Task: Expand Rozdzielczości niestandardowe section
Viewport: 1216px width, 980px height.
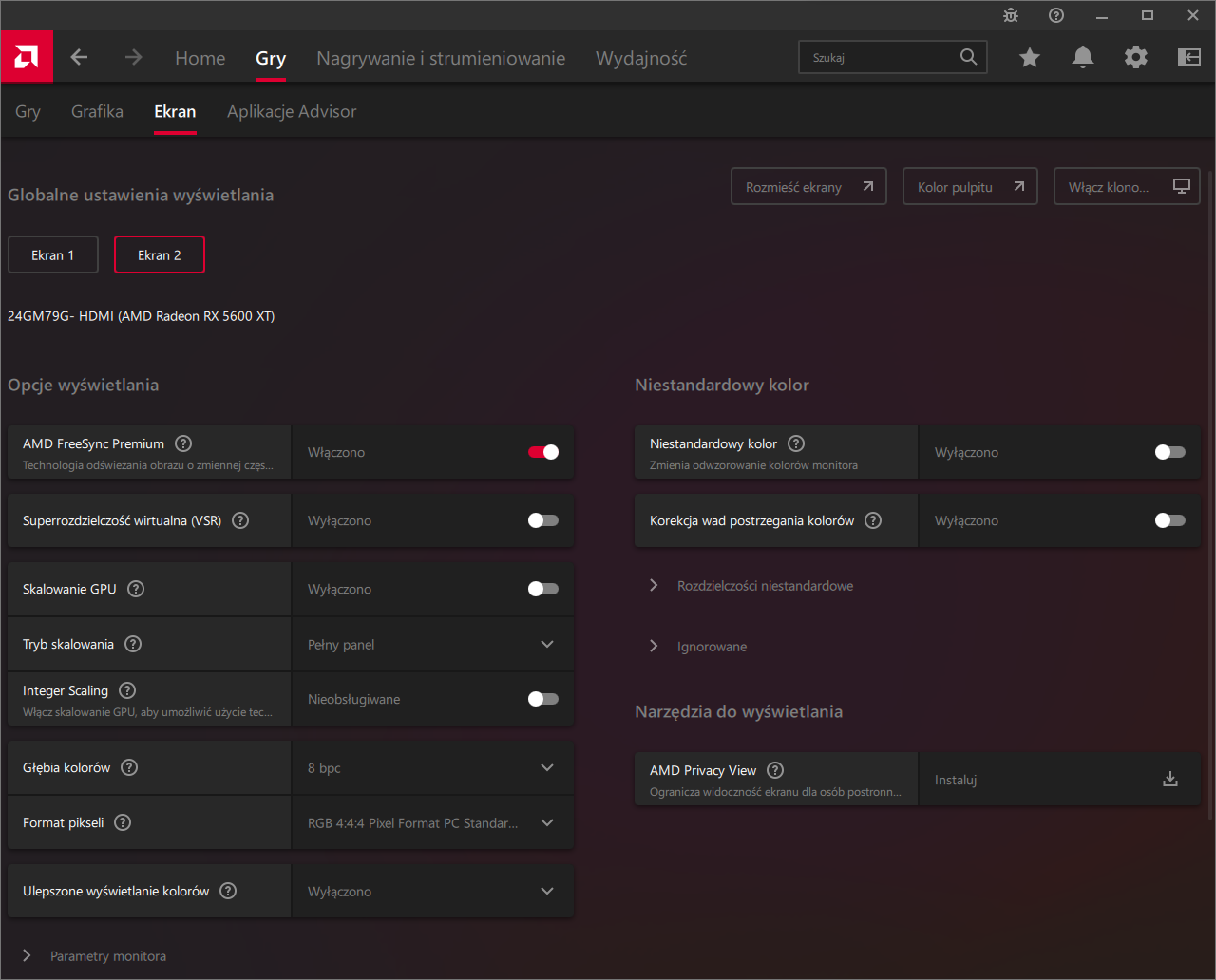Action: [750, 586]
